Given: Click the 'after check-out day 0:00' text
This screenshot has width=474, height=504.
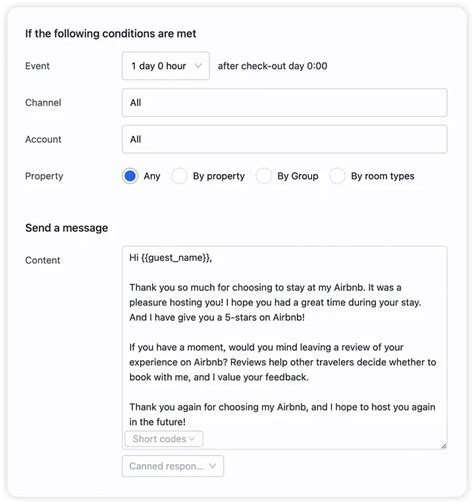Looking at the screenshot, I should [x=272, y=66].
